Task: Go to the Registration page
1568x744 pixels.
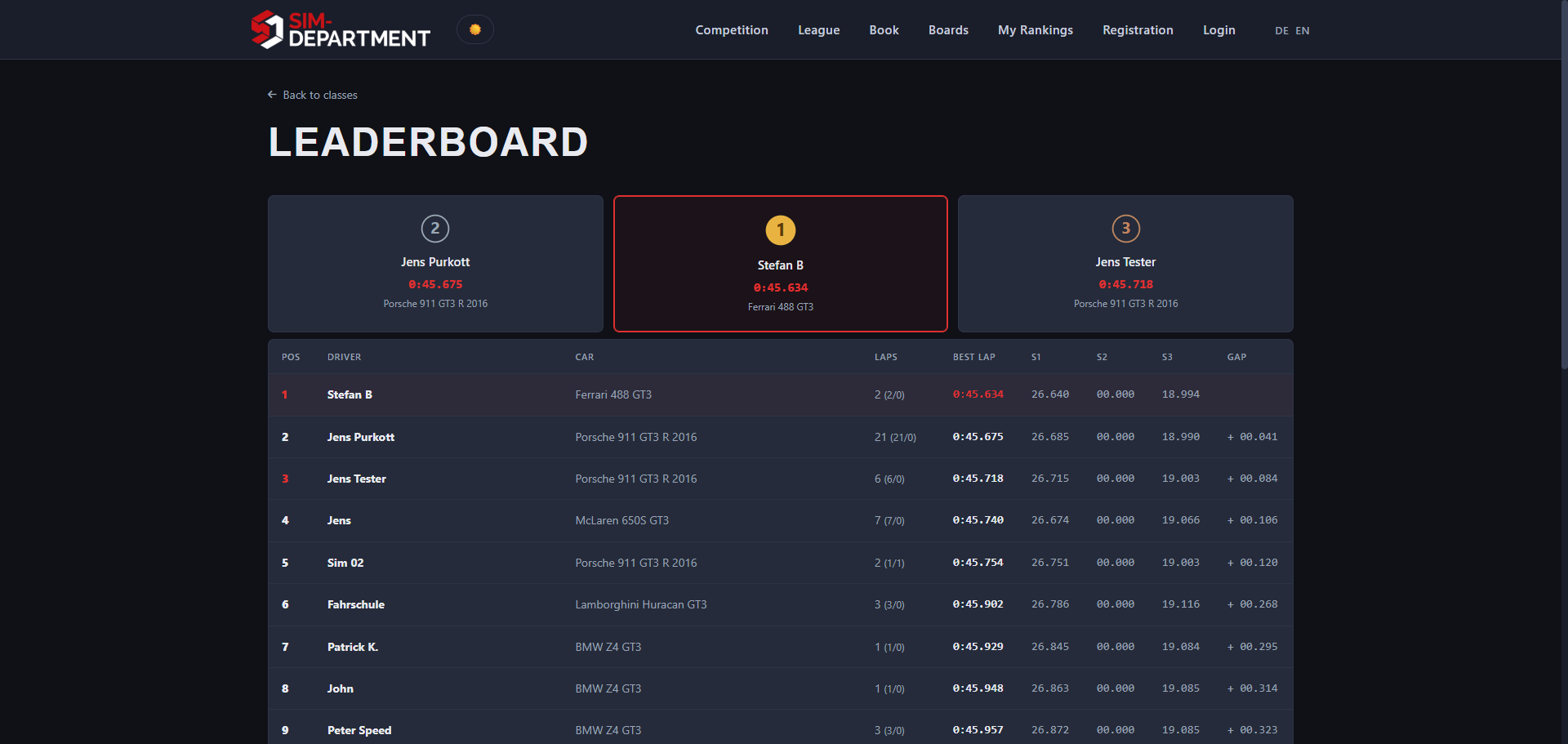Action: click(1138, 30)
